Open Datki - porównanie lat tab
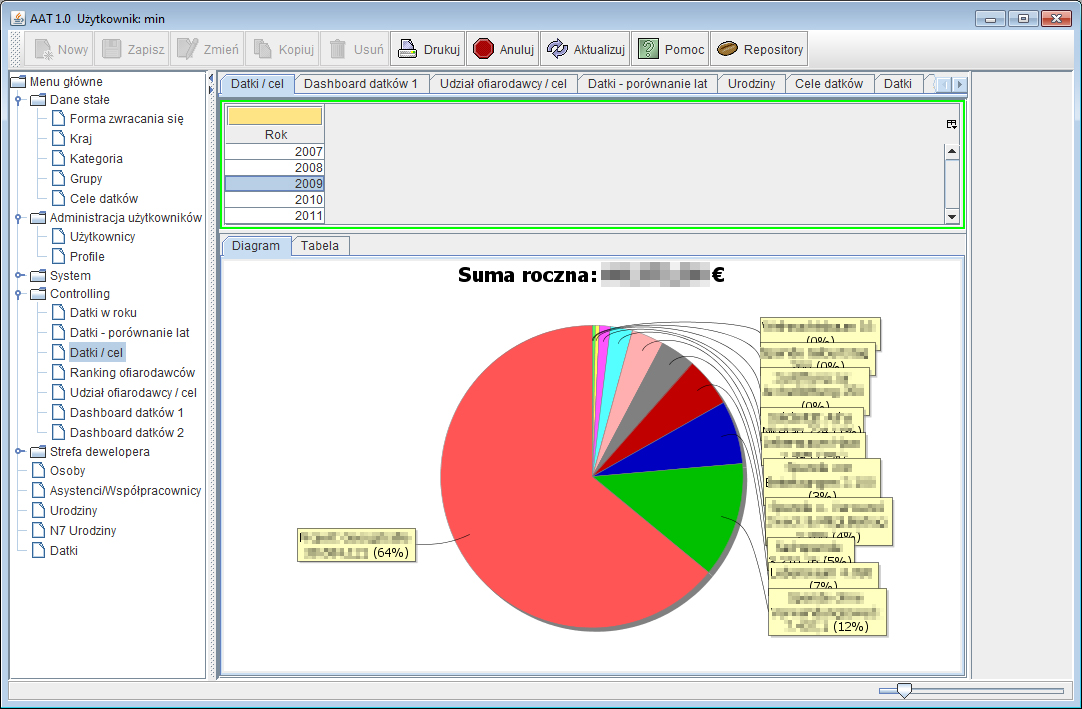 click(647, 84)
